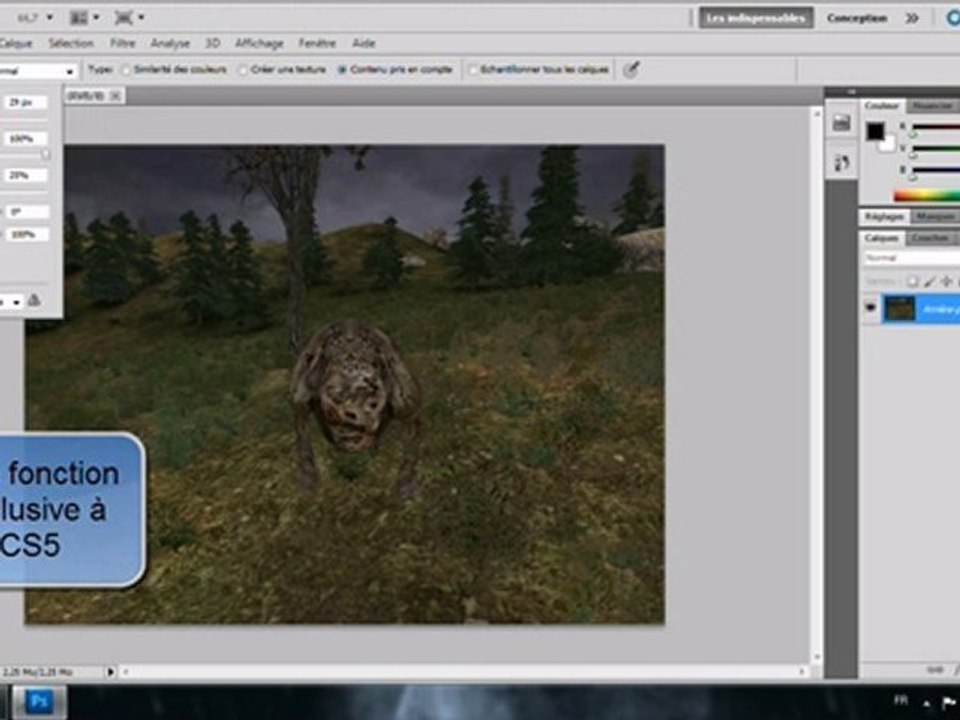Open the zoom level dropdown
The width and height of the screenshot is (960, 720).
tap(50, 18)
